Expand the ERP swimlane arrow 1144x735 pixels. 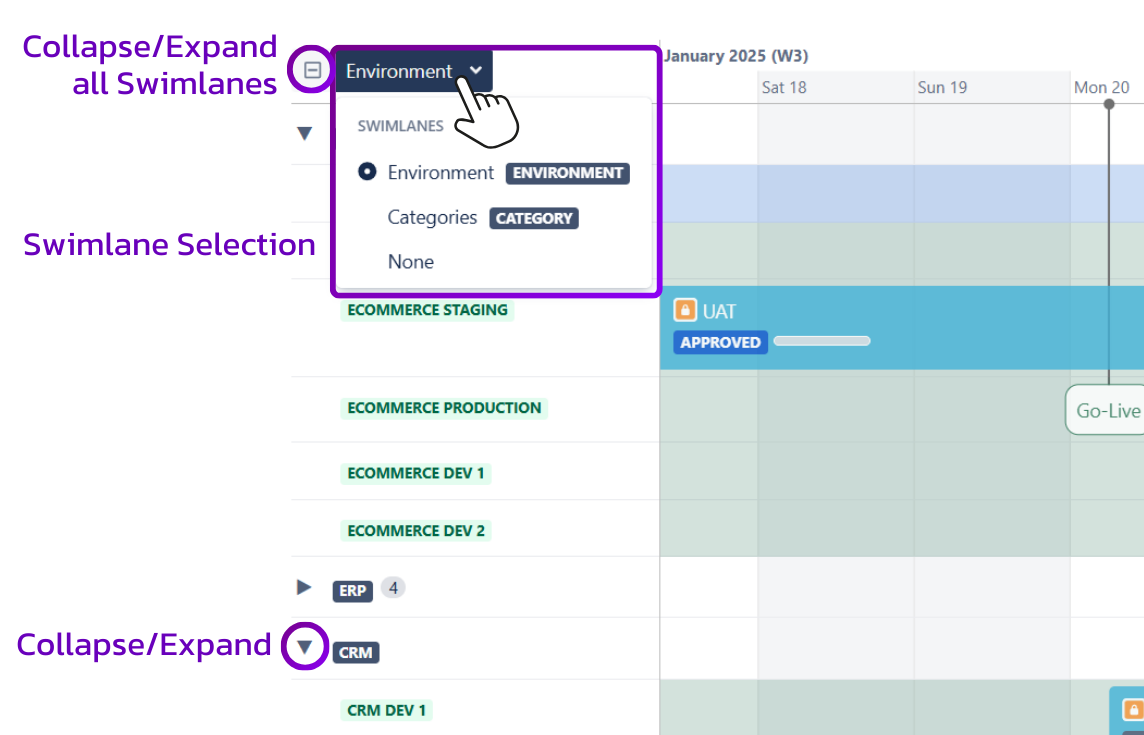(304, 587)
